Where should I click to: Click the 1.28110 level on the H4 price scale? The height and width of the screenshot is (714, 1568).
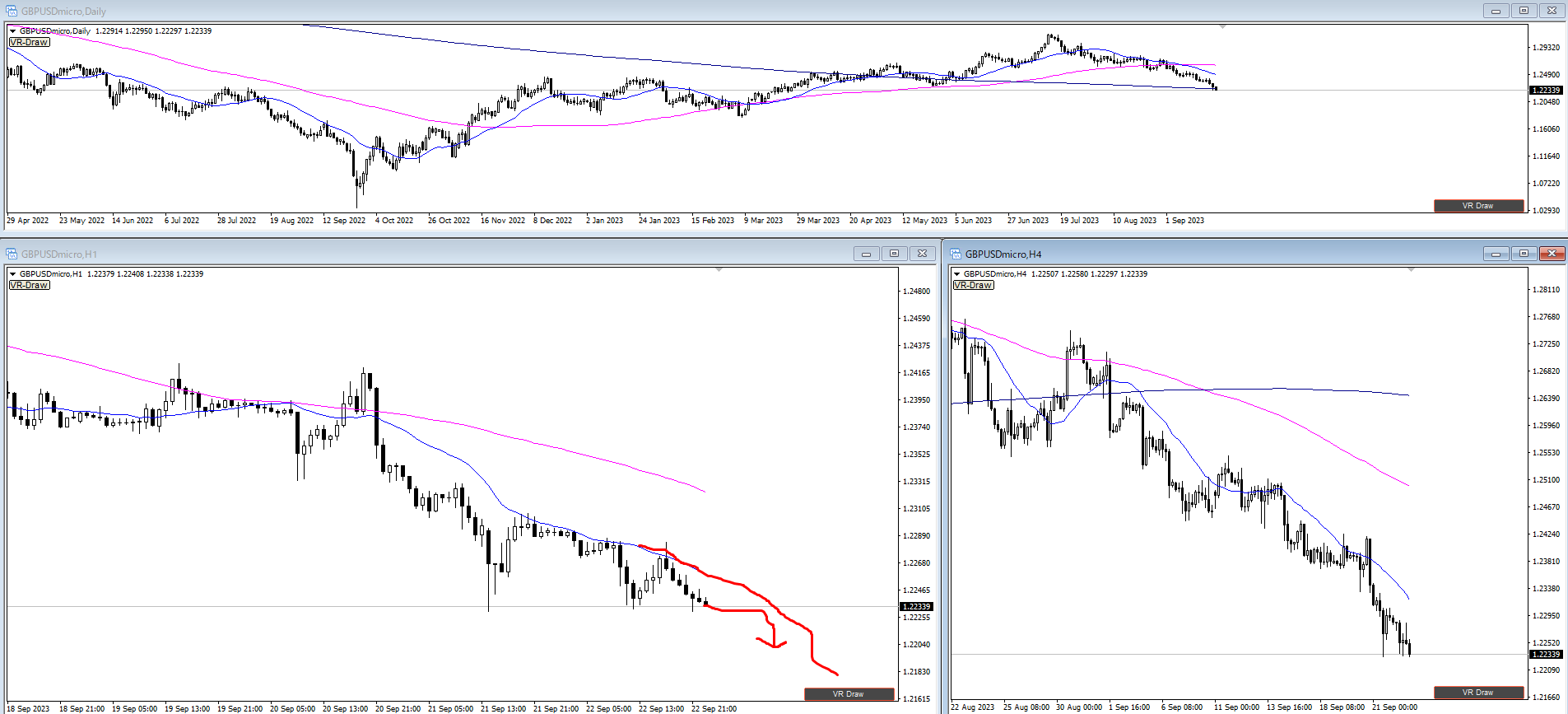(1546, 290)
